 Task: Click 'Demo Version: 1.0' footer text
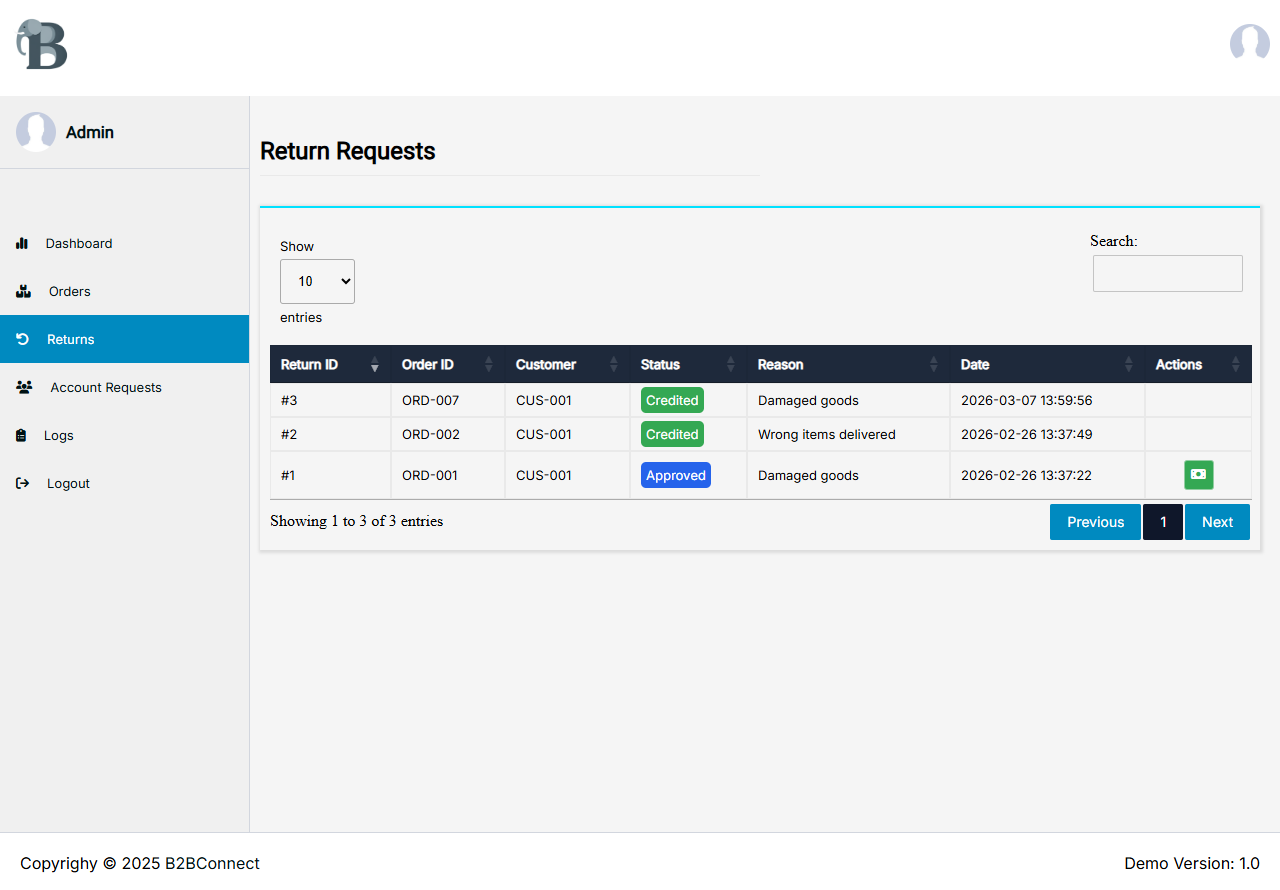1191,863
